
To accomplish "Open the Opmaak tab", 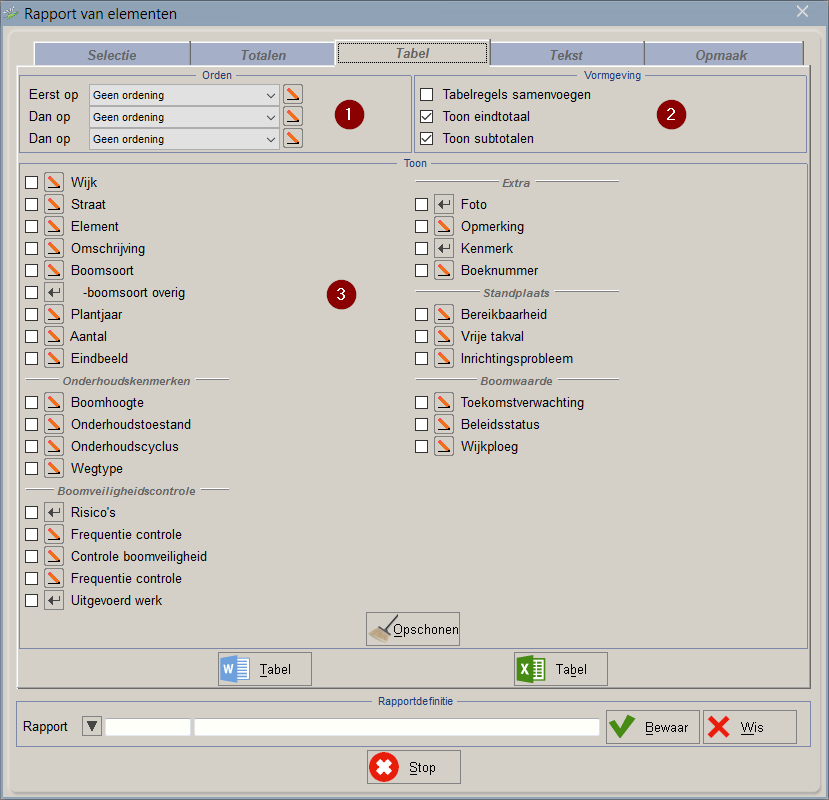I will pyautogui.click(x=722, y=55).
